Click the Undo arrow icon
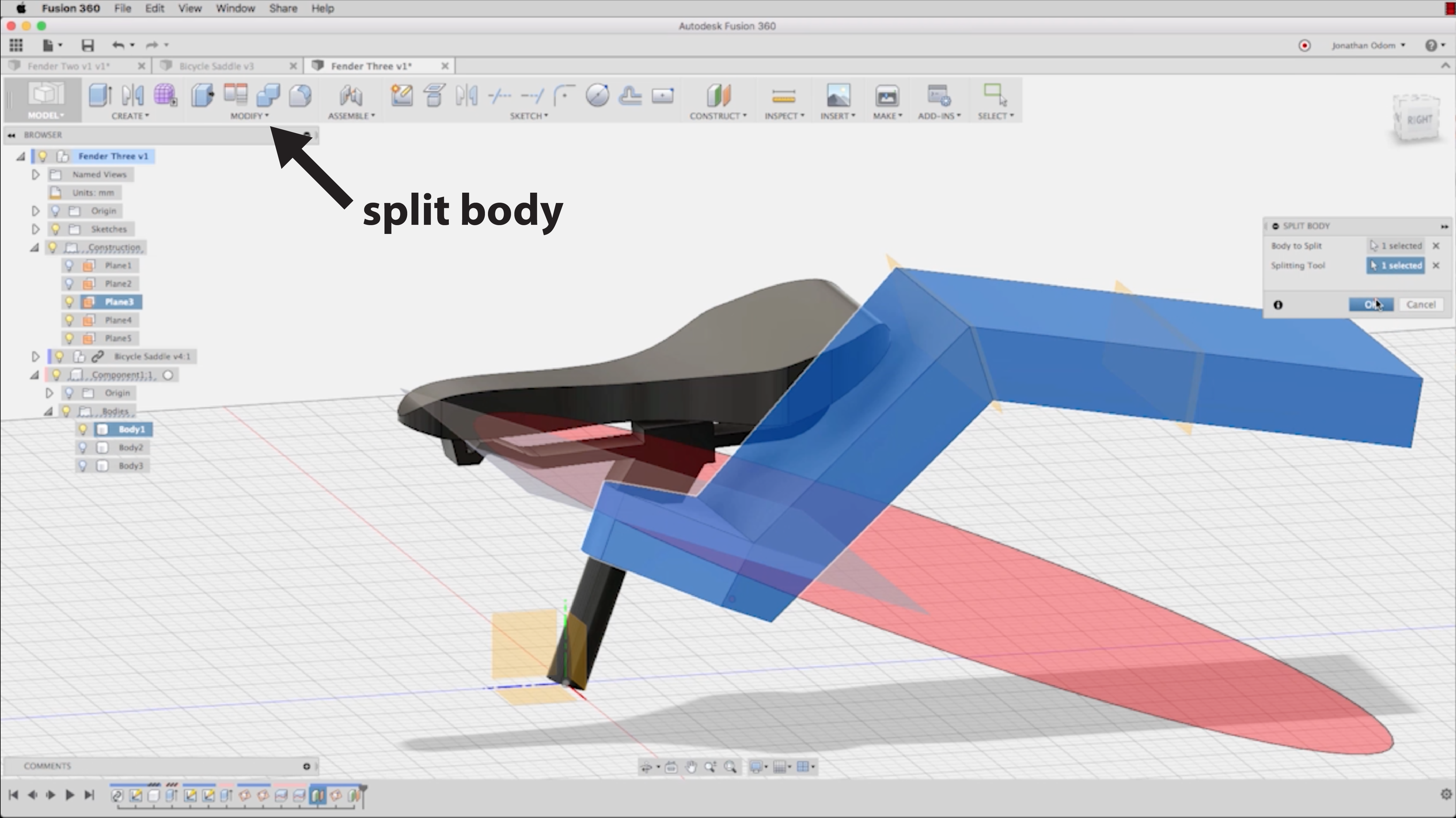 [117, 45]
